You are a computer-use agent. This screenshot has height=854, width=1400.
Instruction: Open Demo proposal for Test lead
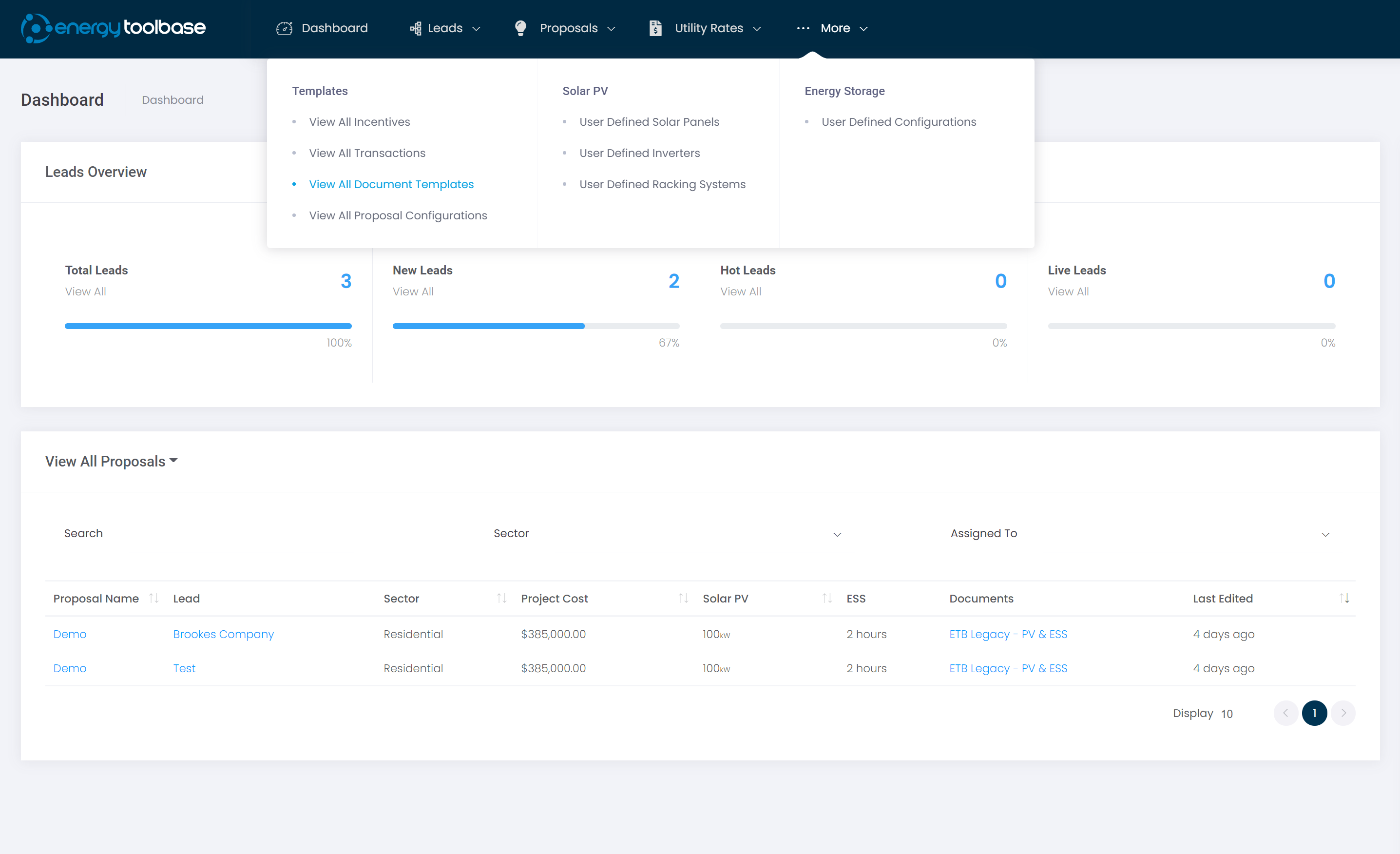[70, 668]
